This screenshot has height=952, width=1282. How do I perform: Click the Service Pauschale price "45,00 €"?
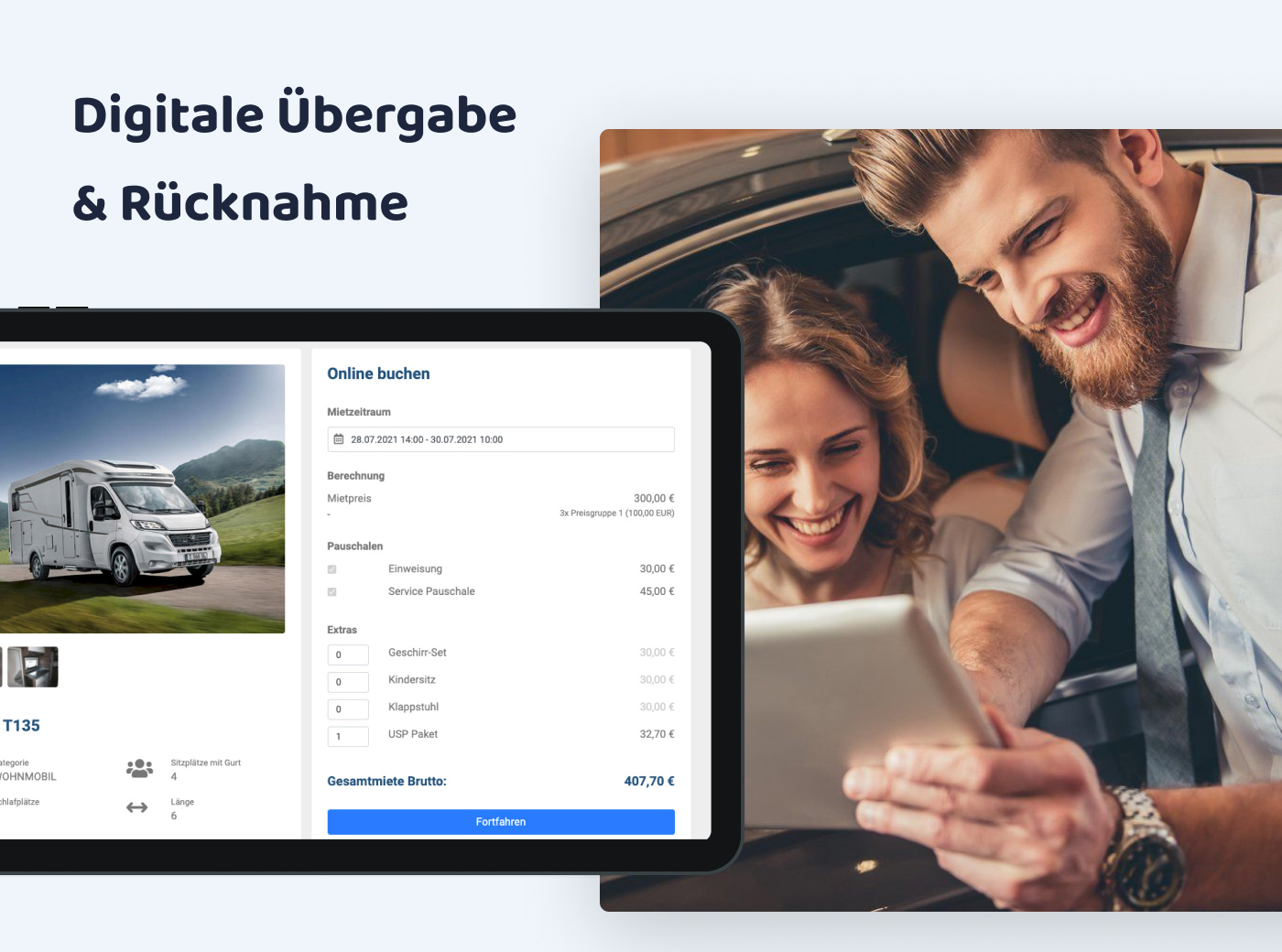point(657,591)
